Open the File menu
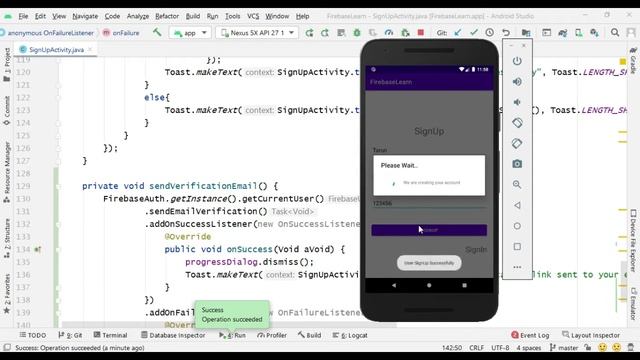 (x=23, y=16)
